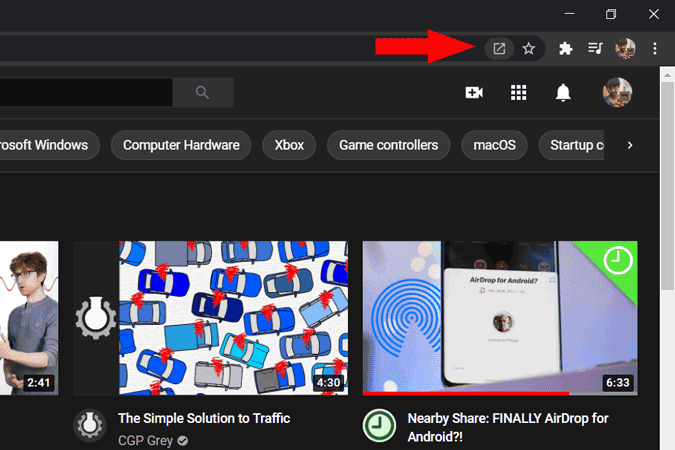The width and height of the screenshot is (675, 450).
Task: Select the Xbox topic chip
Action: pyautogui.click(x=289, y=145)
